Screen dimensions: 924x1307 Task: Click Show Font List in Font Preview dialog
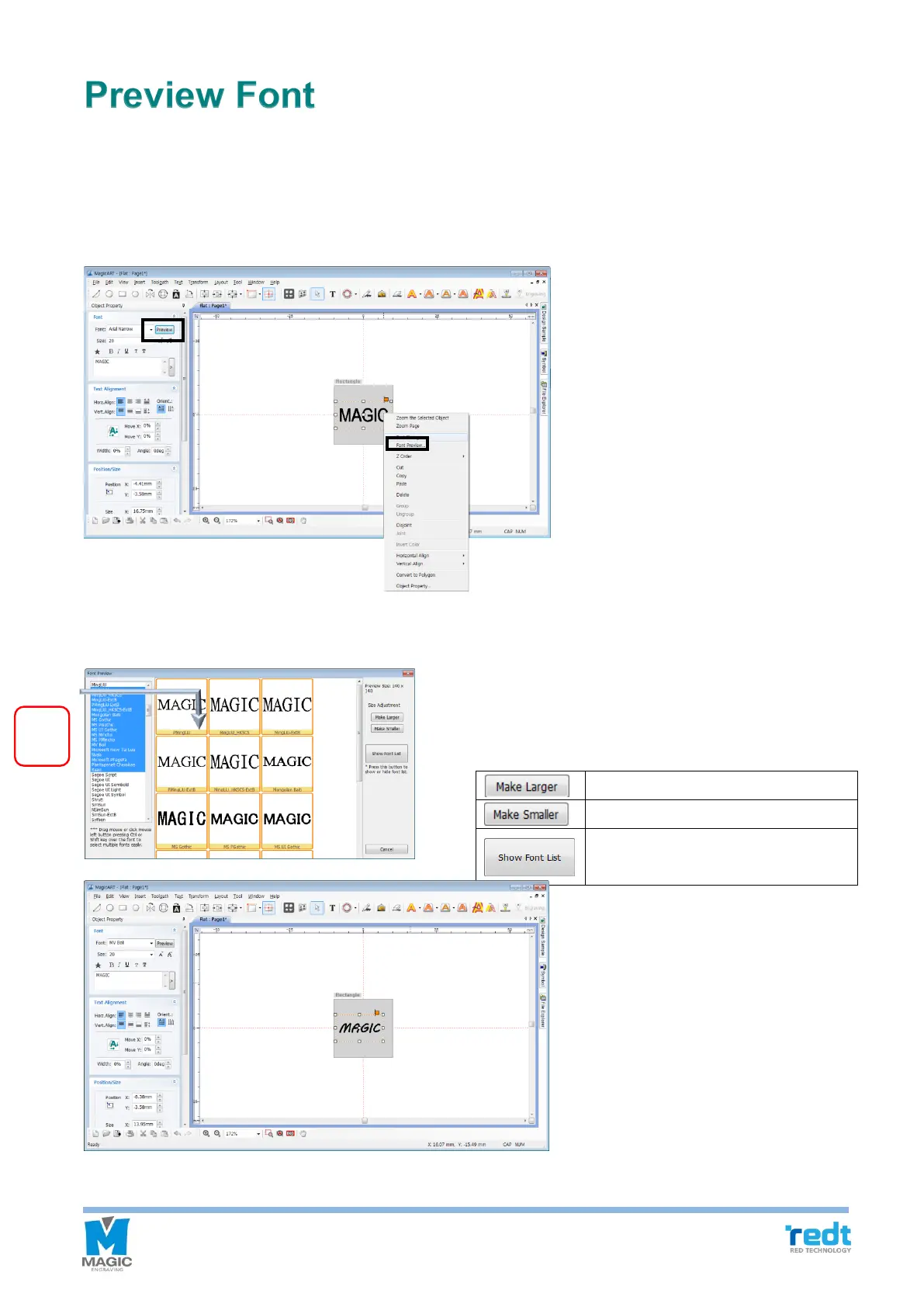(x=386, y=754)
